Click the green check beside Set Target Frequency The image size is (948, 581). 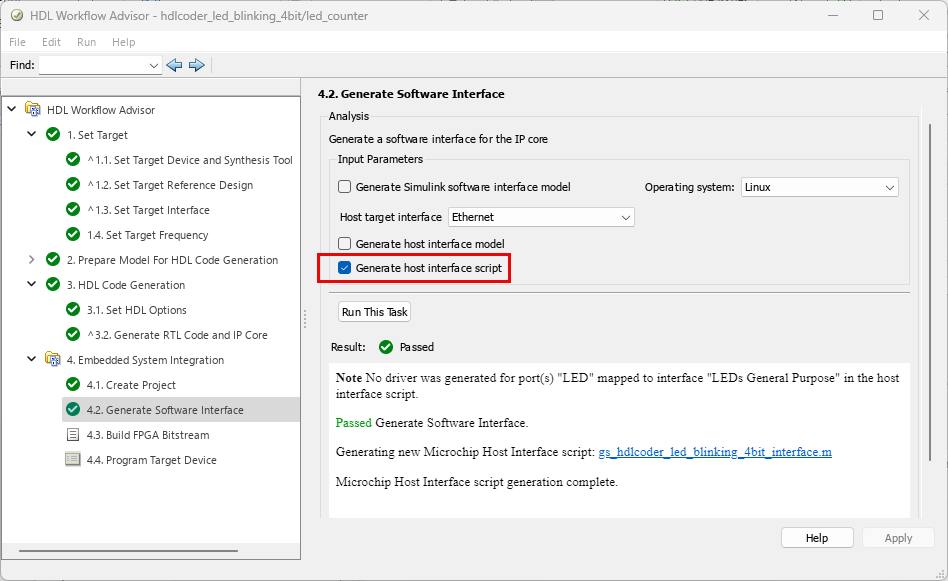(x=72, y=235)
